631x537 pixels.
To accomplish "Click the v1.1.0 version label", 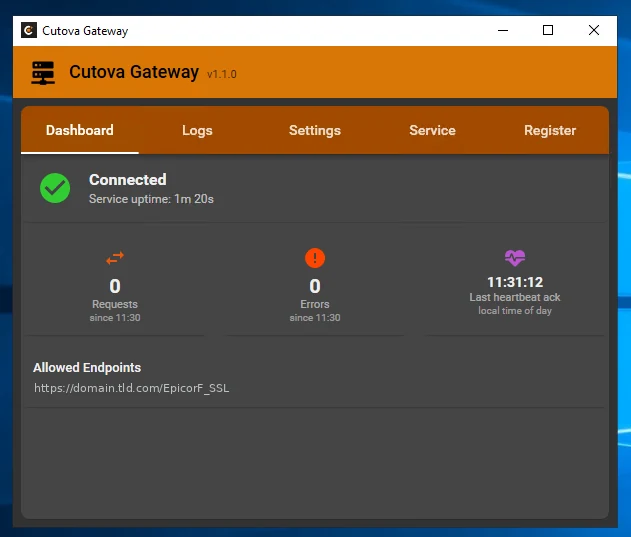I will [x=222, y=74].
